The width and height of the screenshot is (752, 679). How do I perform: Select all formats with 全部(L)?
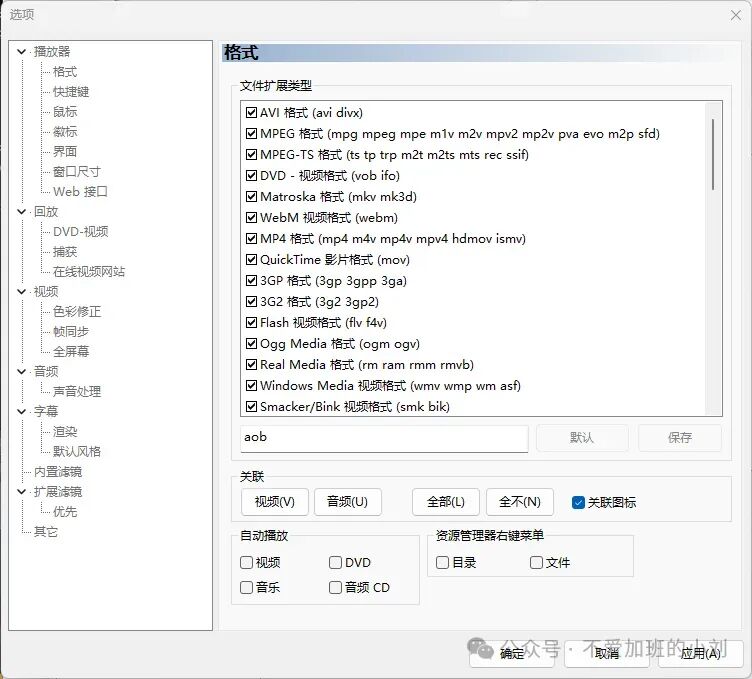[446, 502]
